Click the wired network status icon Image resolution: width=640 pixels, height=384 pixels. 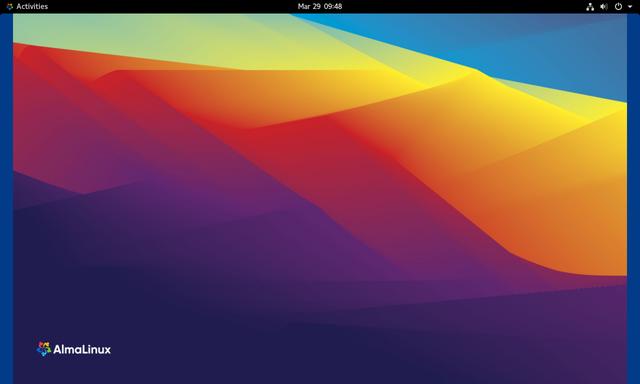click(590, 7)
